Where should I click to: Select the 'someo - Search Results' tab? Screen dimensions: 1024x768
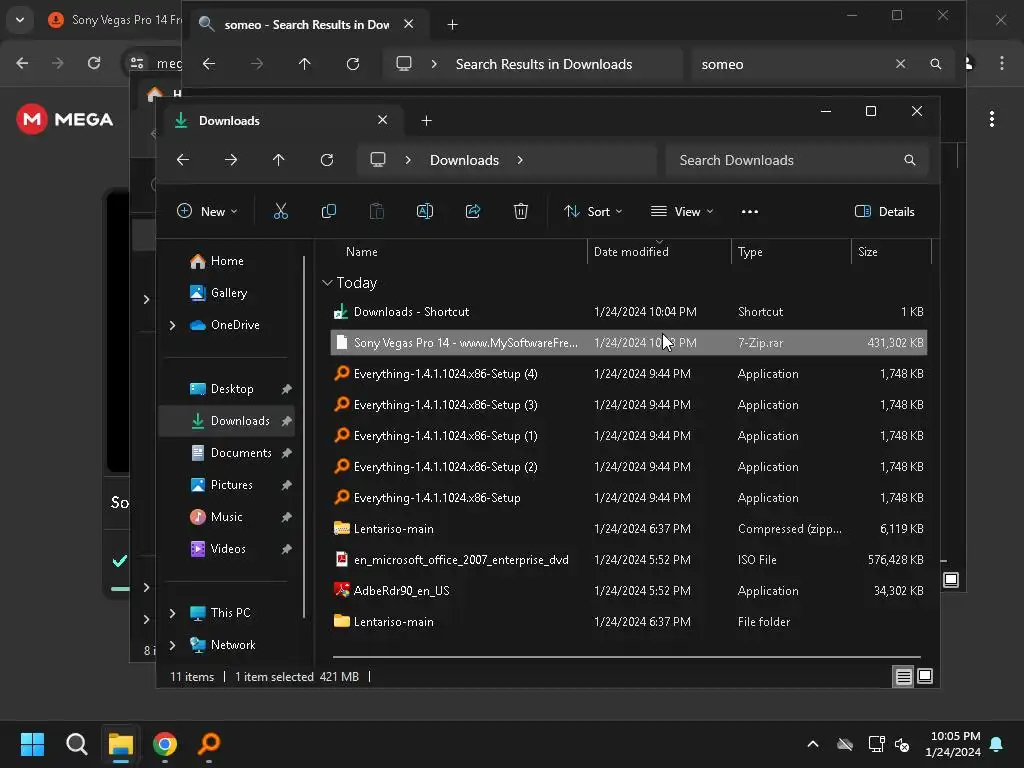307,24
